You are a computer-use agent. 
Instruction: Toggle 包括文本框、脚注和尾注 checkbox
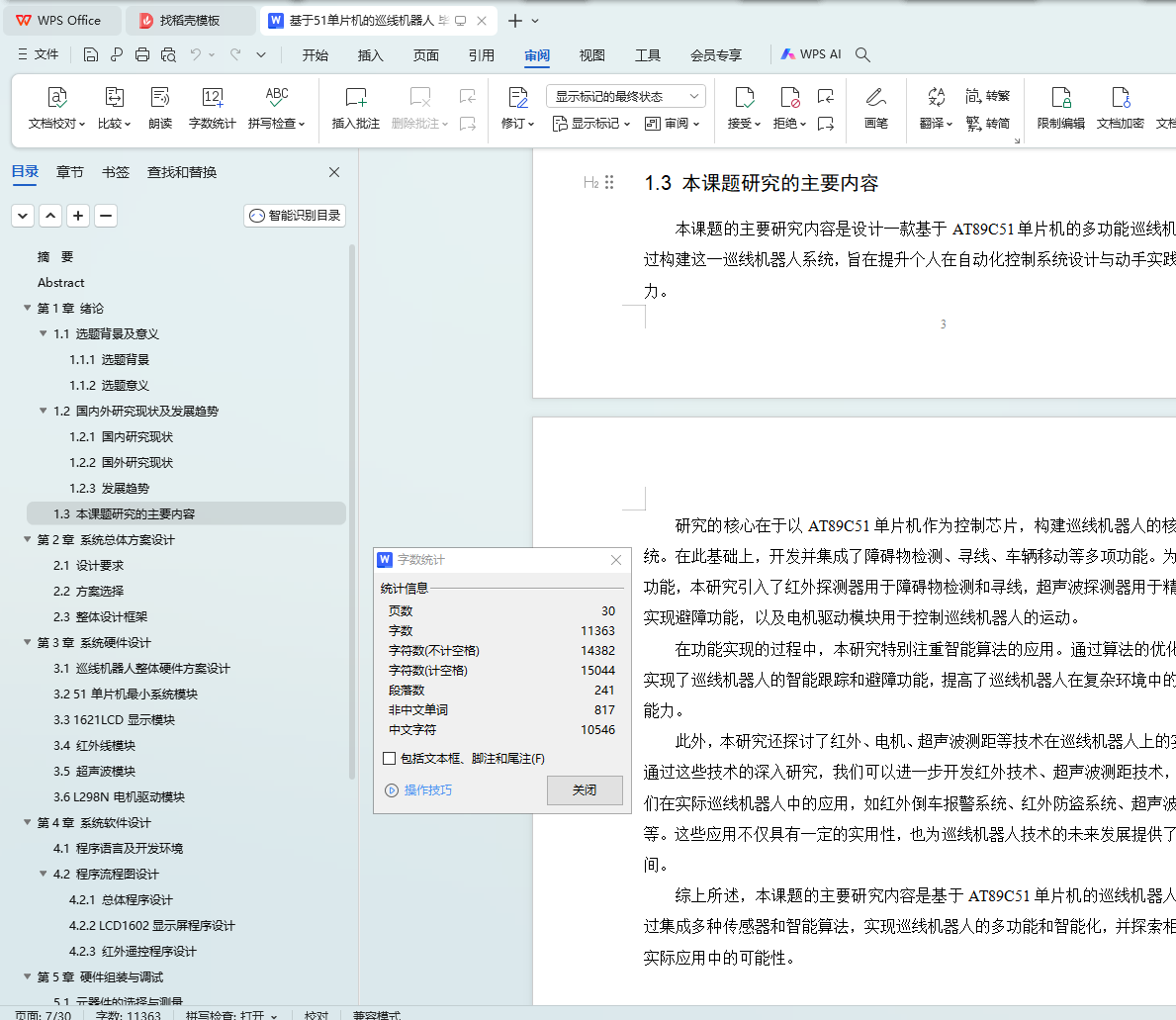click(x=390, y=758)
